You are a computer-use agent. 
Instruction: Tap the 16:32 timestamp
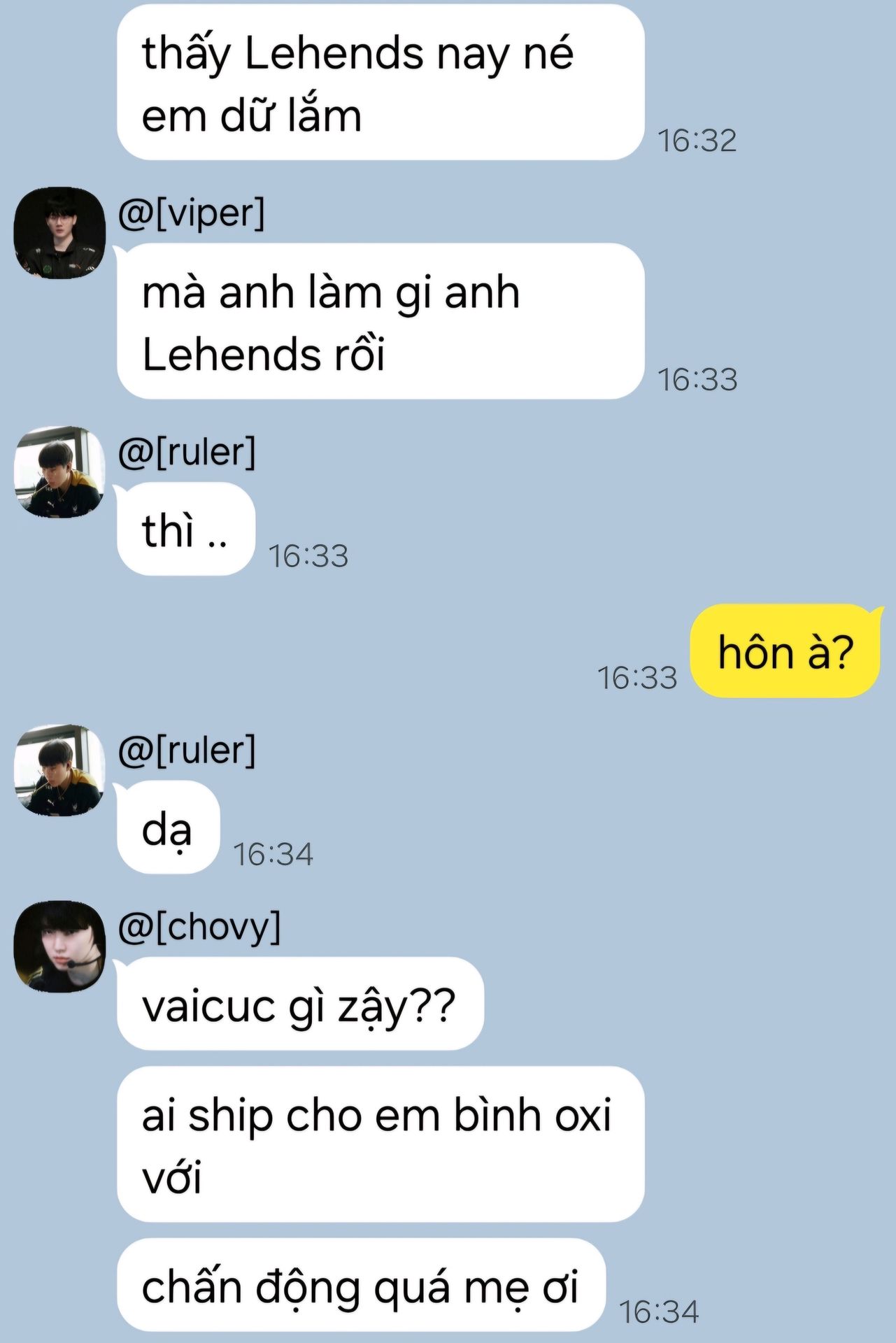pyautogui.click(x=697, y=141)
